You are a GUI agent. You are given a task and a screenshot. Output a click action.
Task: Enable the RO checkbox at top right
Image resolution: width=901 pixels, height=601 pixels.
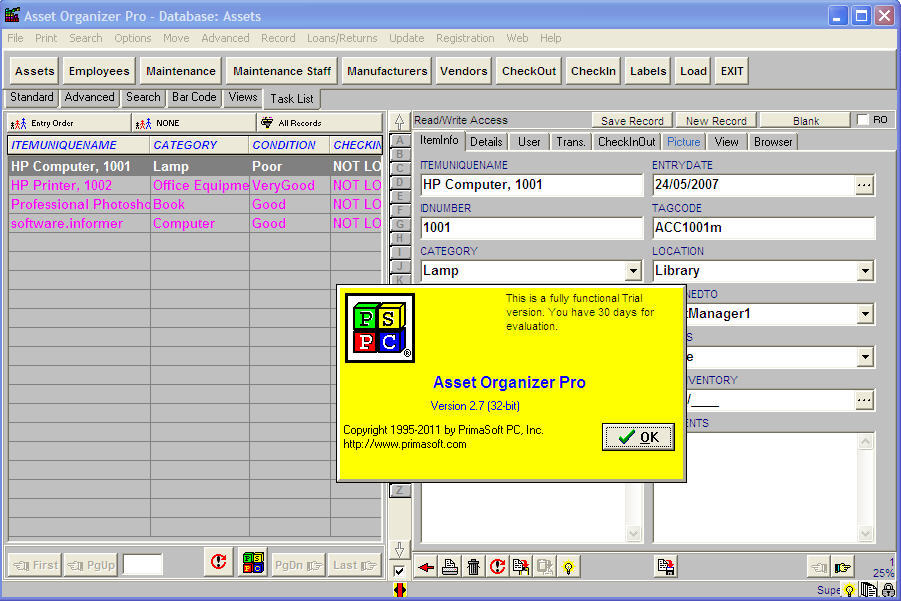click(863, 119)
